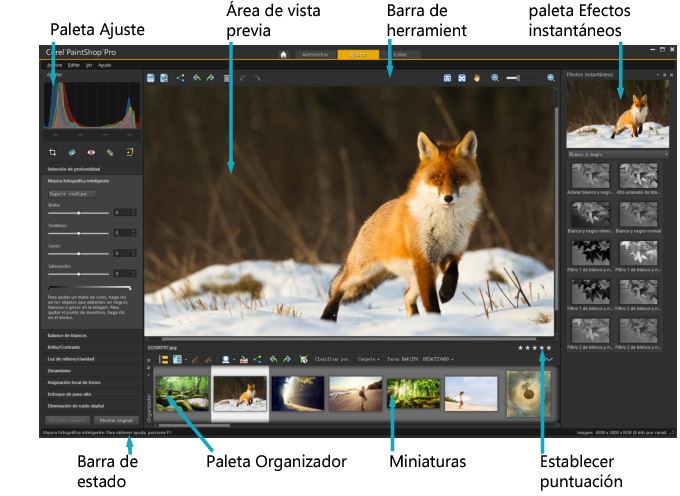
Task: Select the Crop tool in Adjust palette
Action: 52,153
